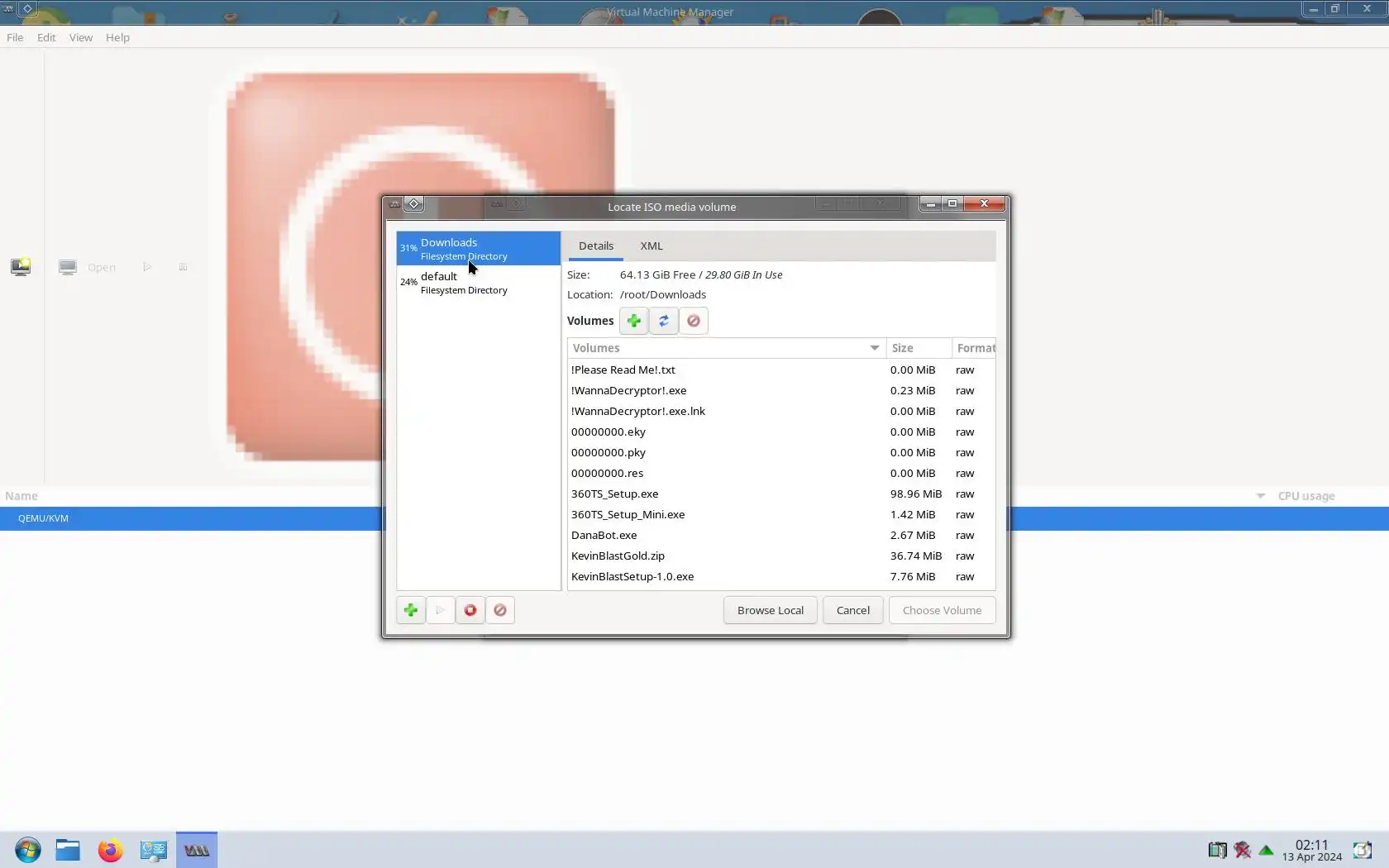Sort volumes by the Size column

[919, 348]
